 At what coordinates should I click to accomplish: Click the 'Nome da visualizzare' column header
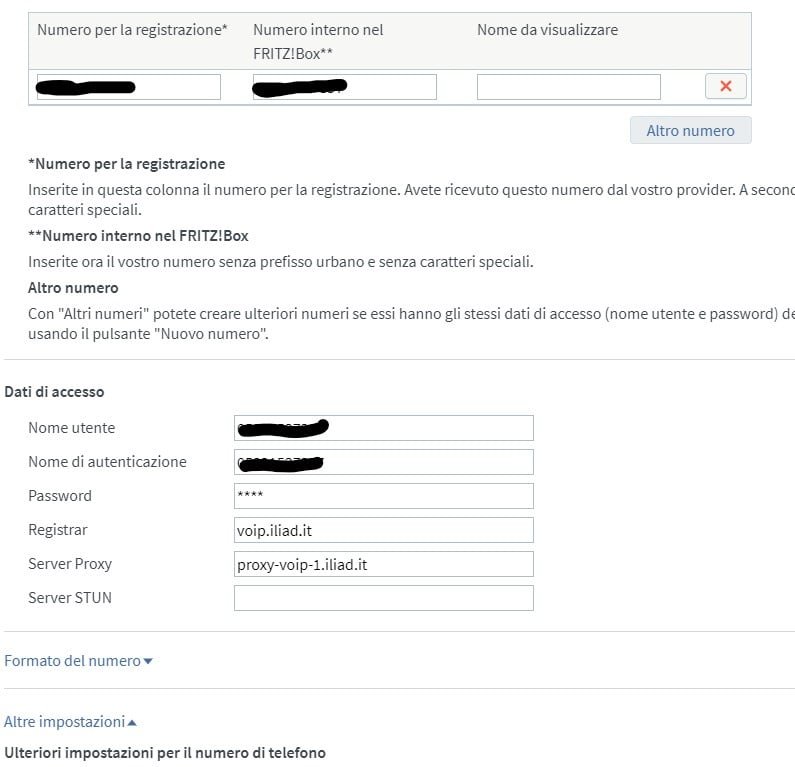tap(547, 30)
